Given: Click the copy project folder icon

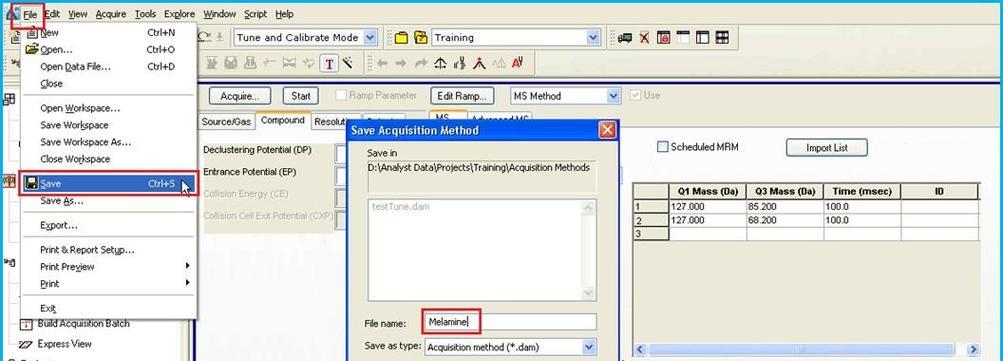Looking at the screenshot, I should point(420,38).
